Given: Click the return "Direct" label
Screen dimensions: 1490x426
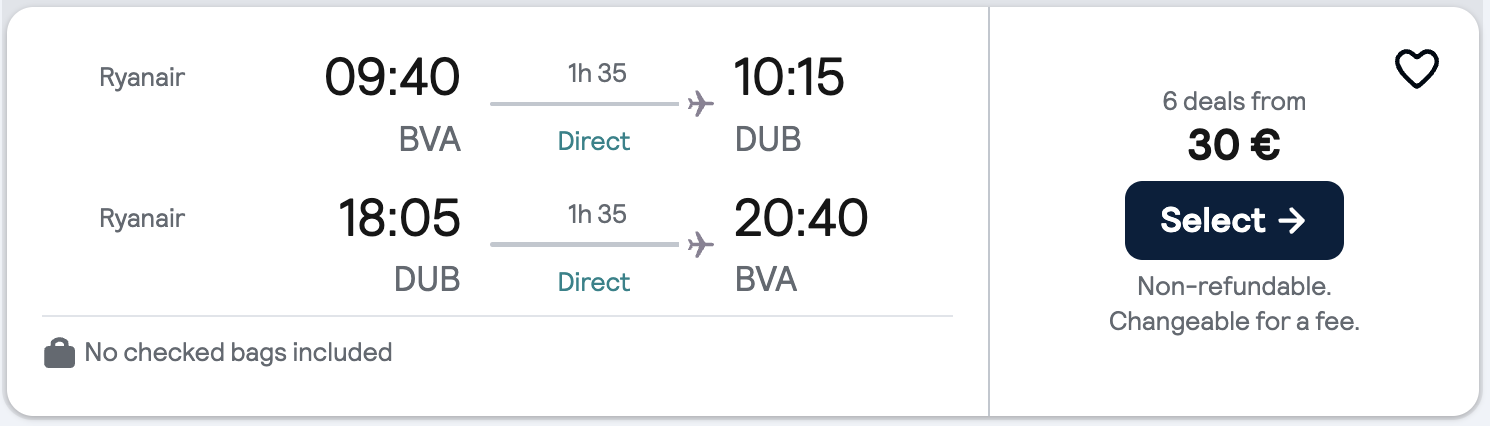Looking at the screenshot, I should 594,282.
